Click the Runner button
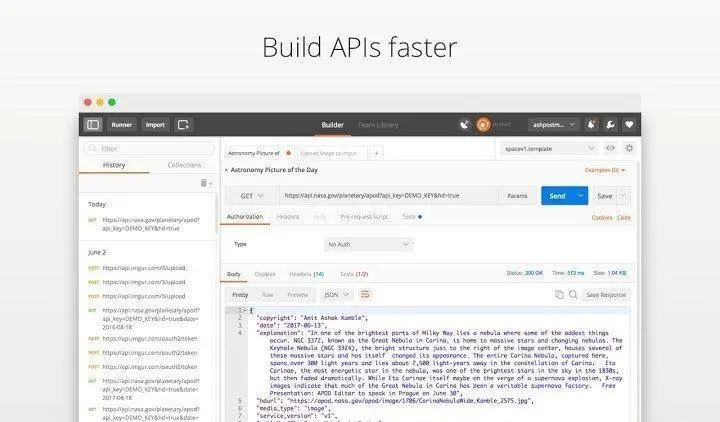 click(x=122, y=124)
